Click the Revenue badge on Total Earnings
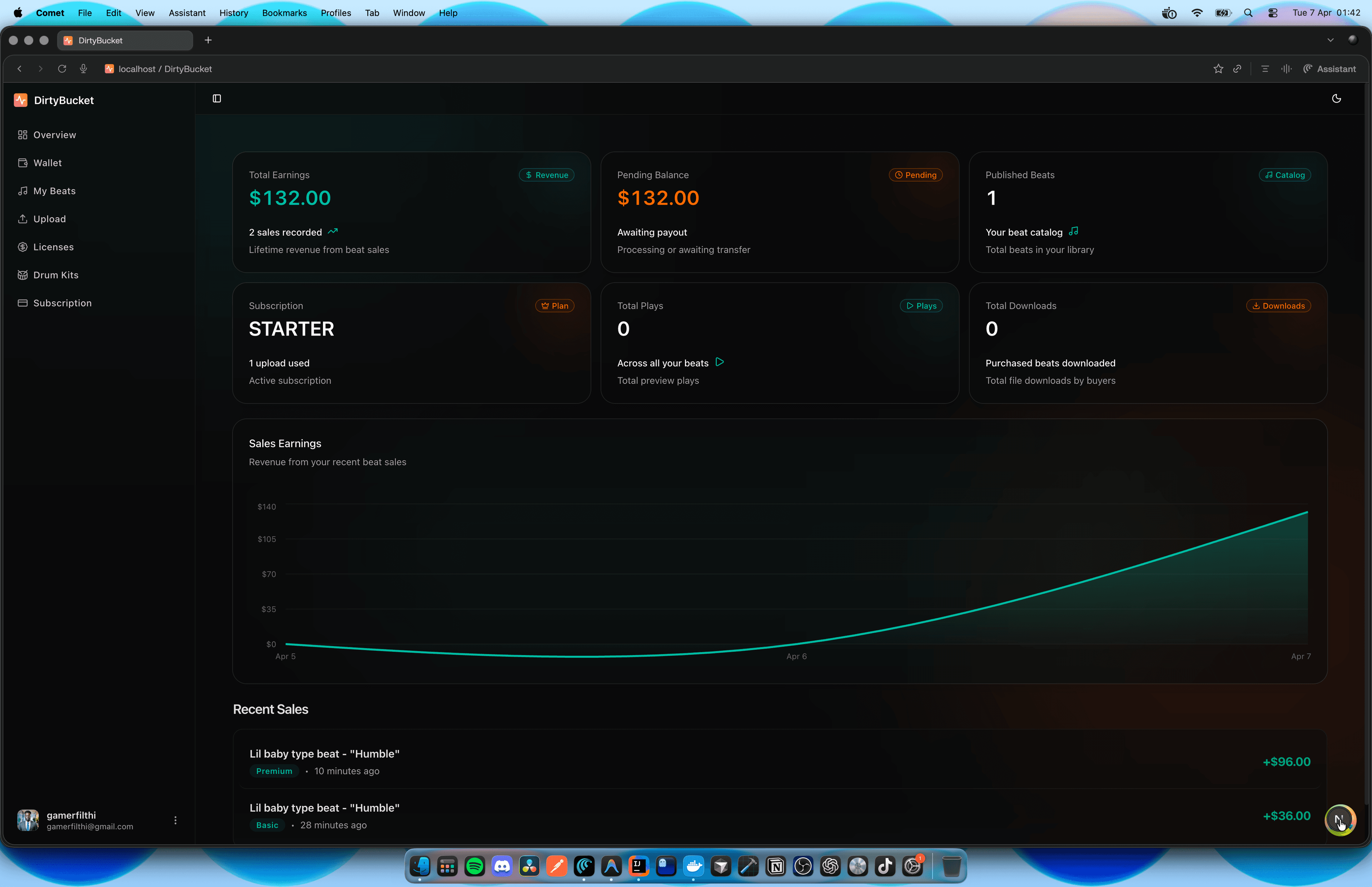 pyautogui.click(x=546, y=175)
